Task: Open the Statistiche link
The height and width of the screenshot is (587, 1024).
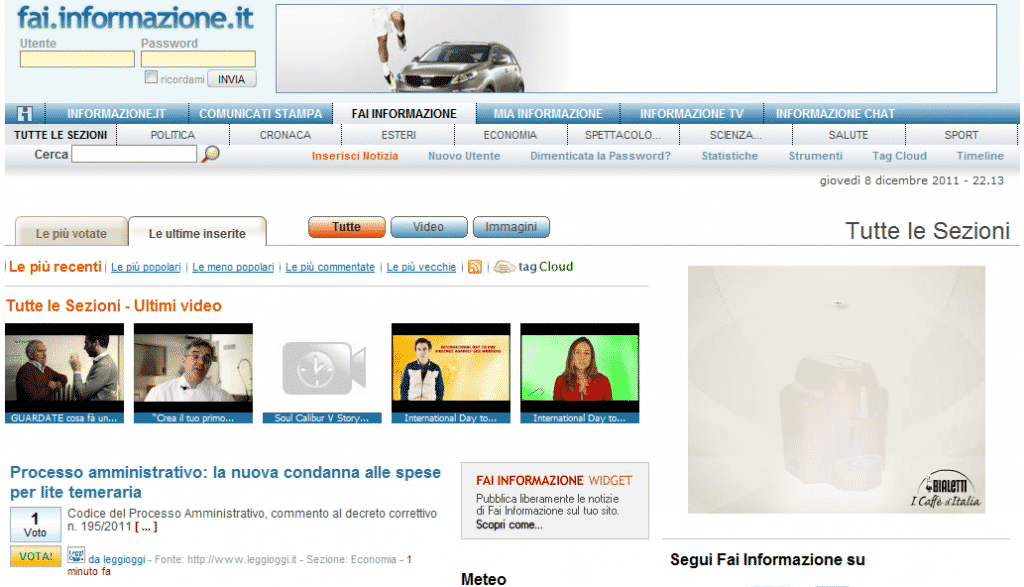Action: point(729,156)
